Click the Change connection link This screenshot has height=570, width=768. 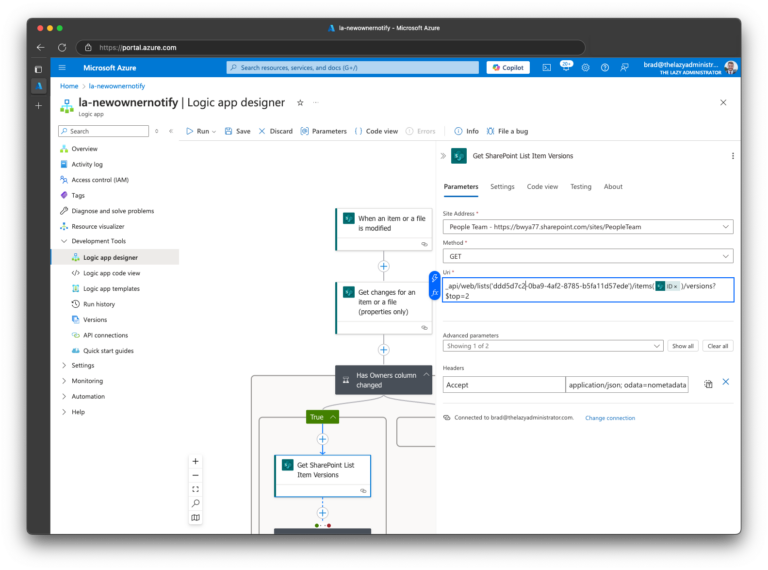610,418
